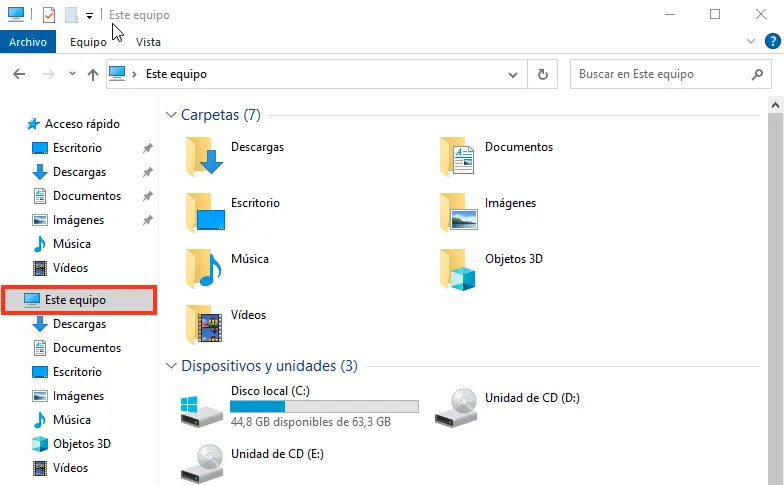Refresh the Este equipo view

tap(542, 74)
